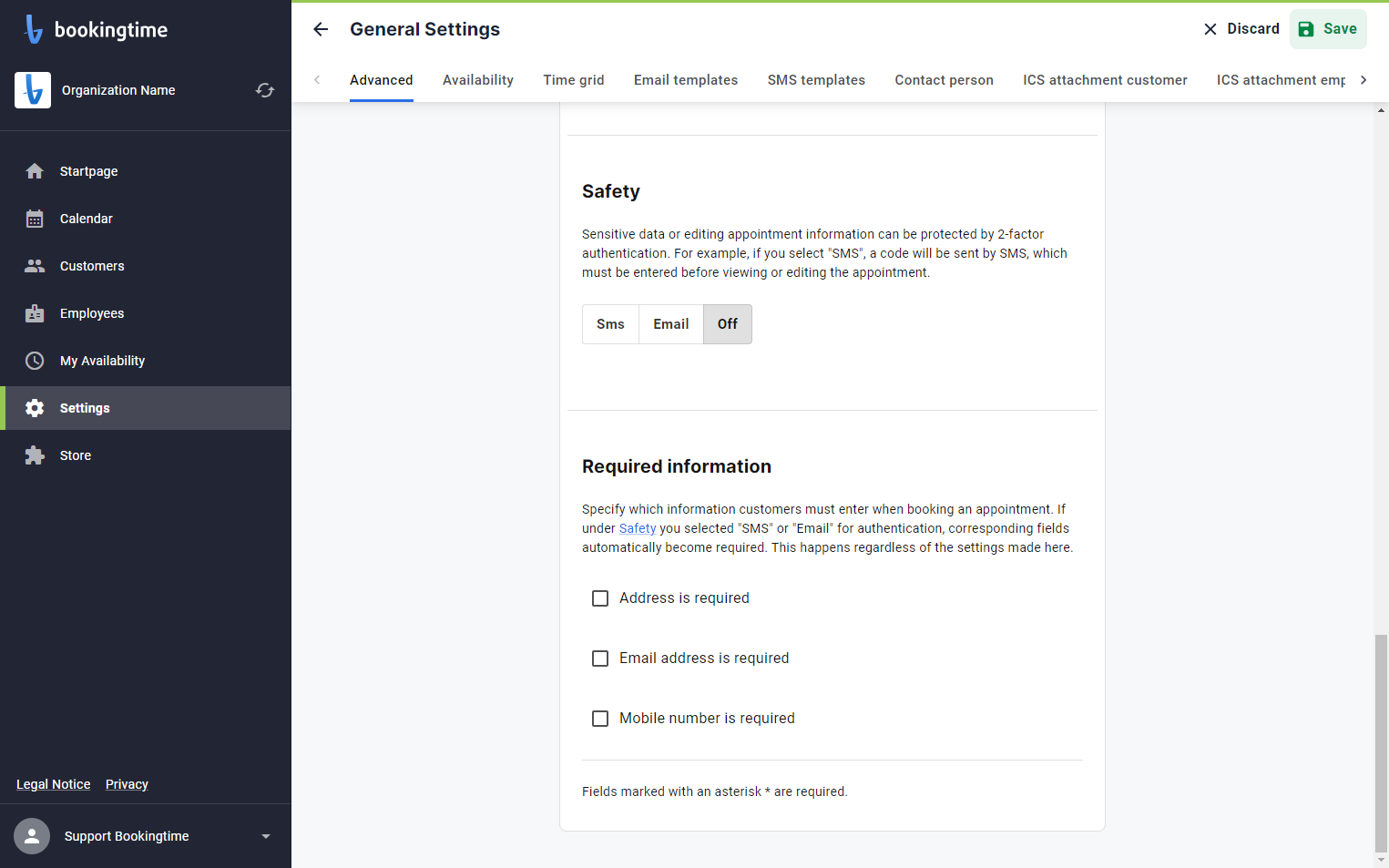Click the scrollbar up arrow

(x=1382, y=110)
